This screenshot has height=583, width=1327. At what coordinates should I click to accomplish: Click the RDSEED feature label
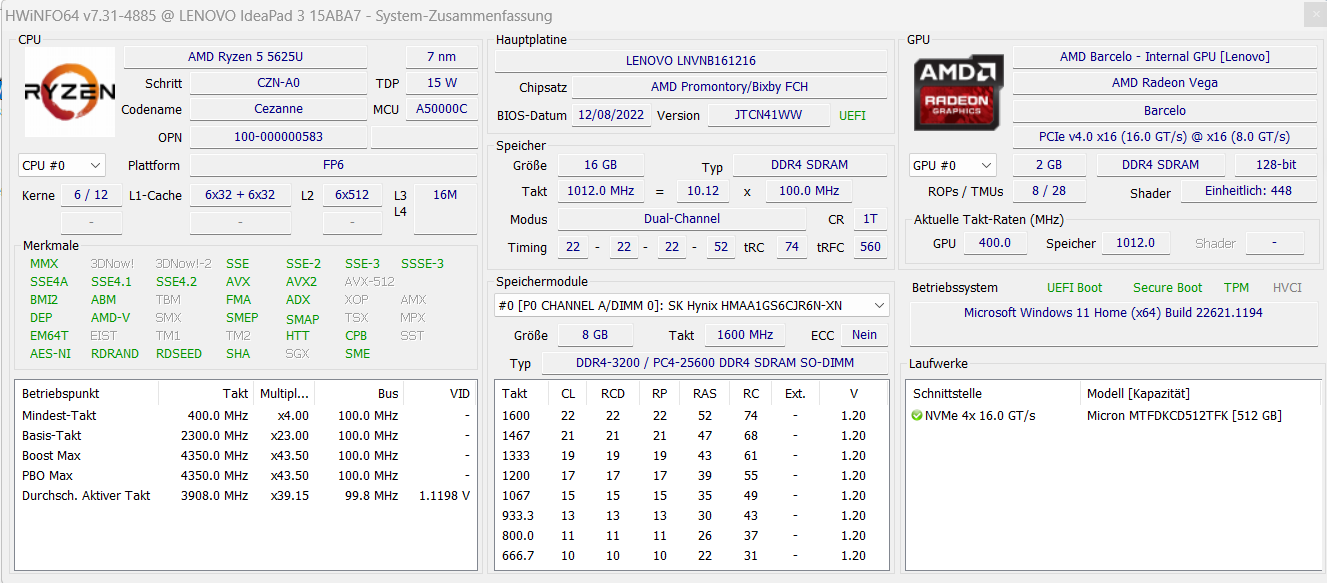tap(179, 354)
